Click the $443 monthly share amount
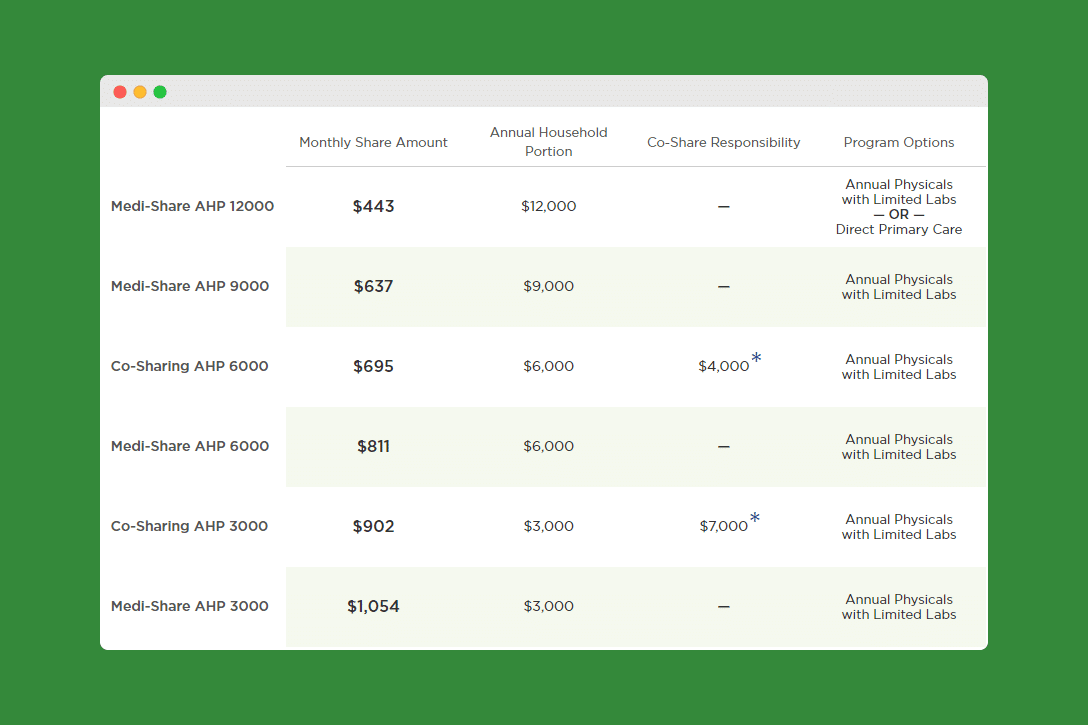 [x=373, y=206]
